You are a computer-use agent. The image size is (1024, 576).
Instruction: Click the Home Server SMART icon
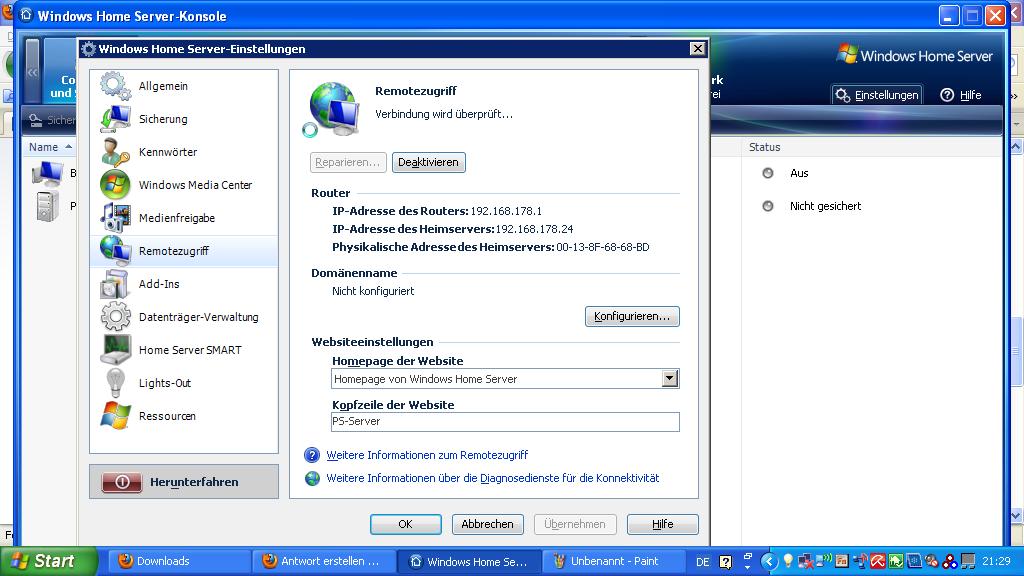[x=115, y=350]
